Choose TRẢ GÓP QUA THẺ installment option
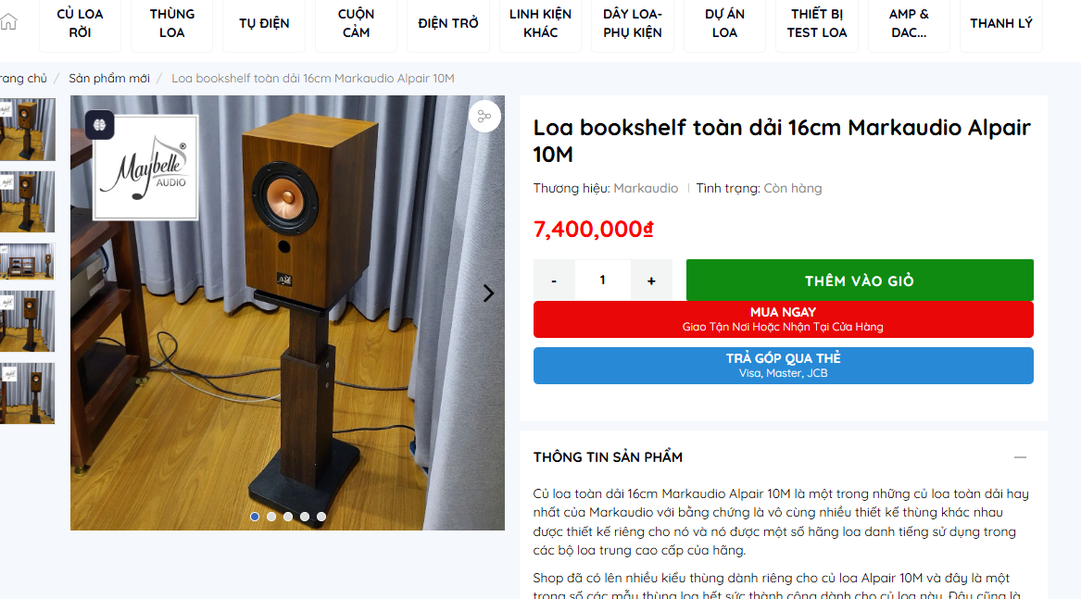Image resolution: width=1081 pixels, height=599 pixels. pyautogui.click(x=783, y=365)
